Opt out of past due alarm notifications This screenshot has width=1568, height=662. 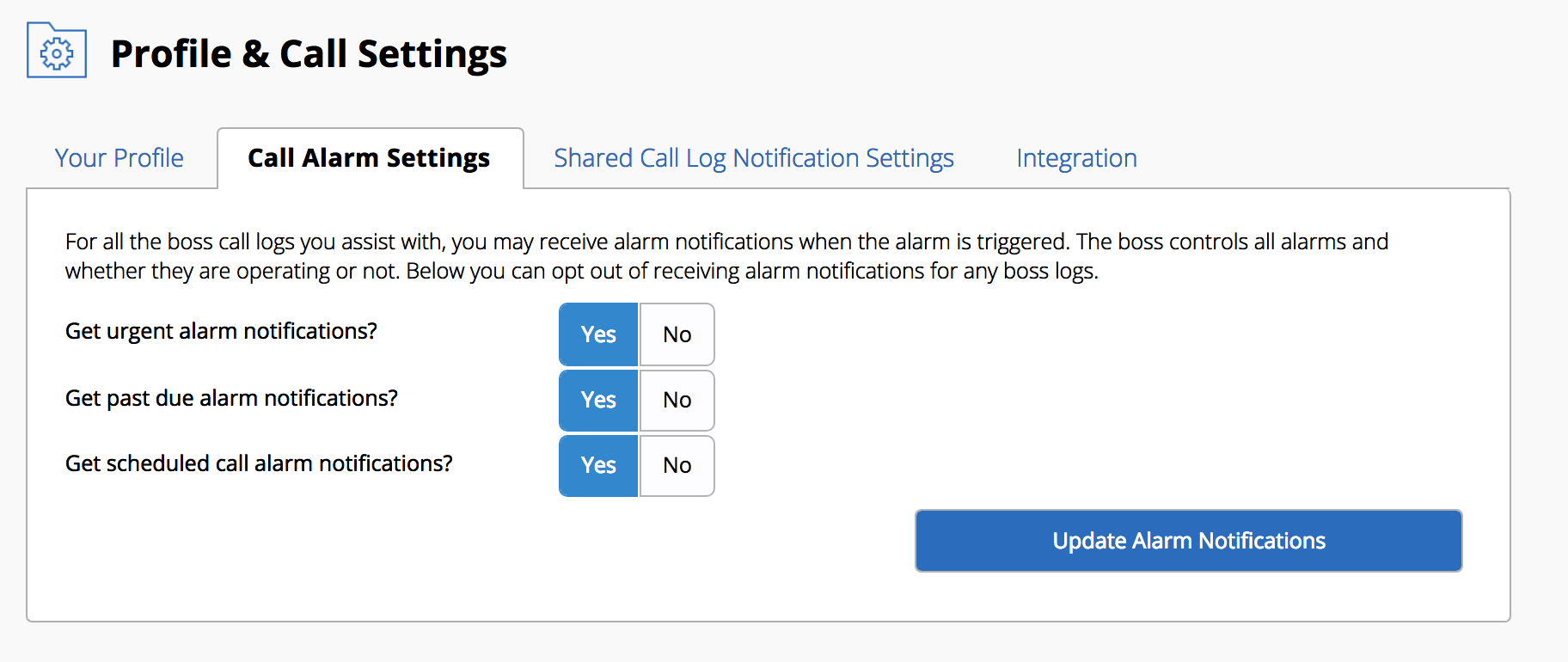677,401
